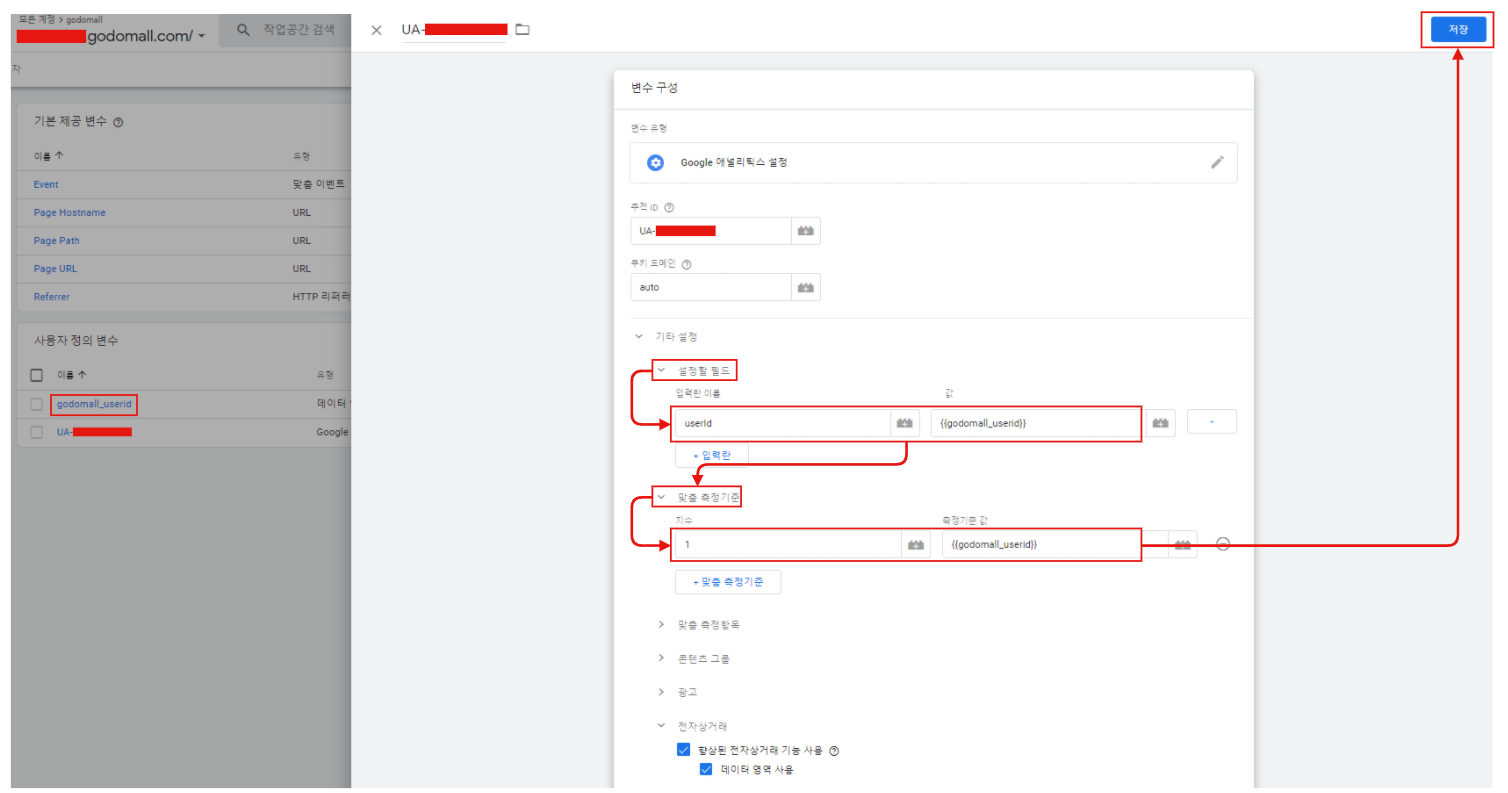Screen dimensions: 1508x793
Task: Open the UA- variable in user-defined list
Action: point(94,432)
